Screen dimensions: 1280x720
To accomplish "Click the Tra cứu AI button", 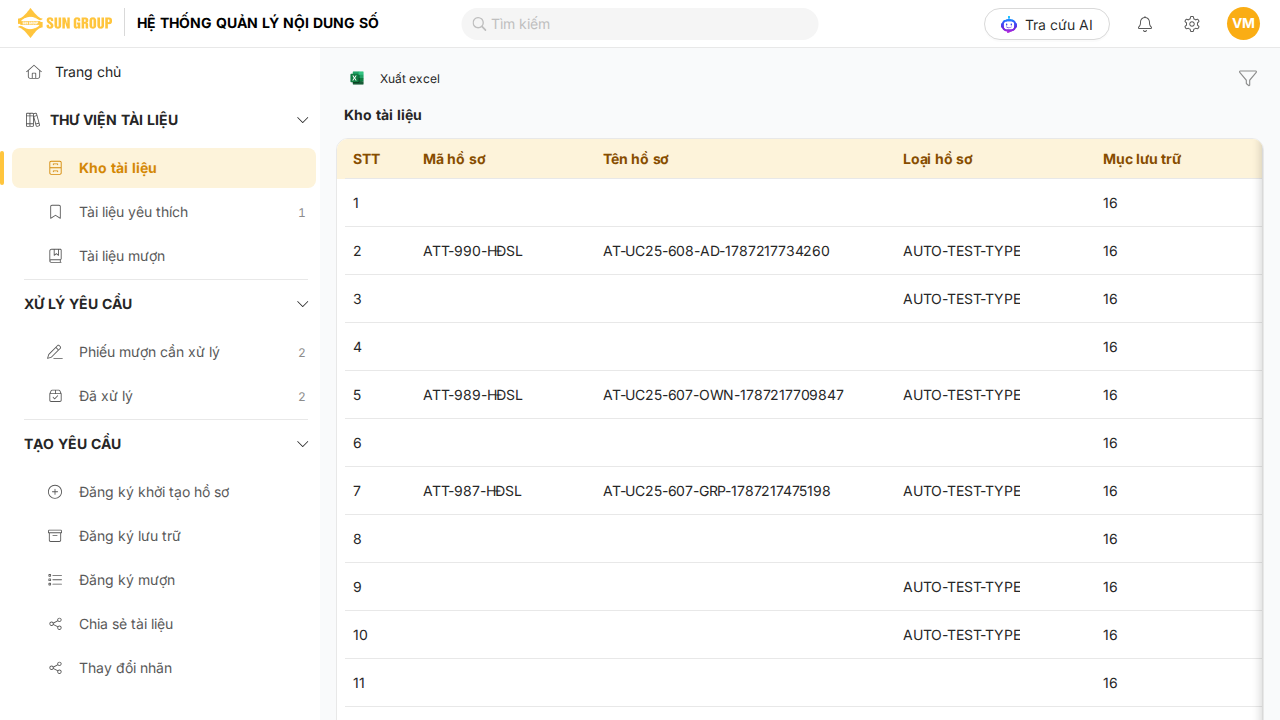I will pyautogui.click(x=1047, y=24).
